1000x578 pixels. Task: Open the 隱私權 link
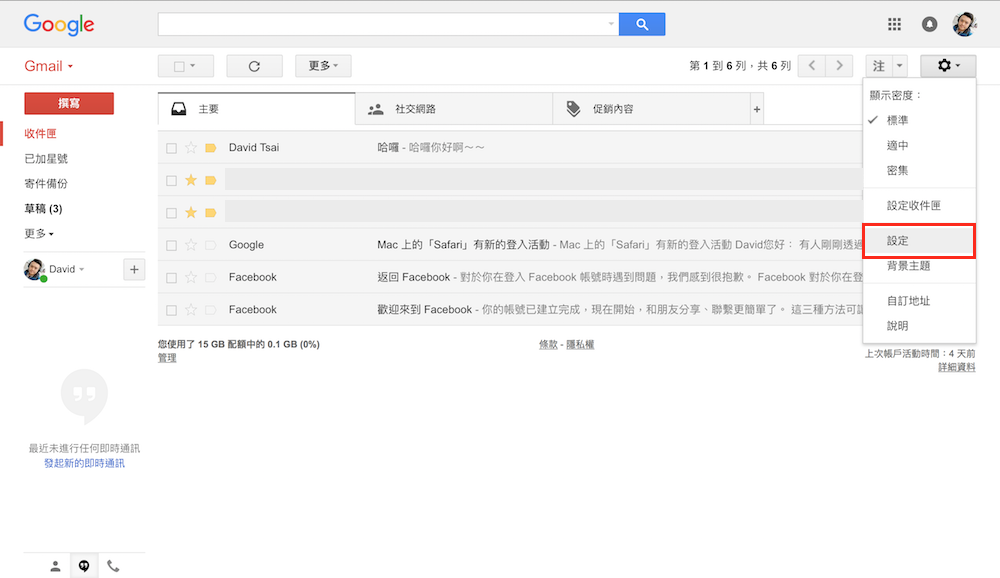click(580, 344)
